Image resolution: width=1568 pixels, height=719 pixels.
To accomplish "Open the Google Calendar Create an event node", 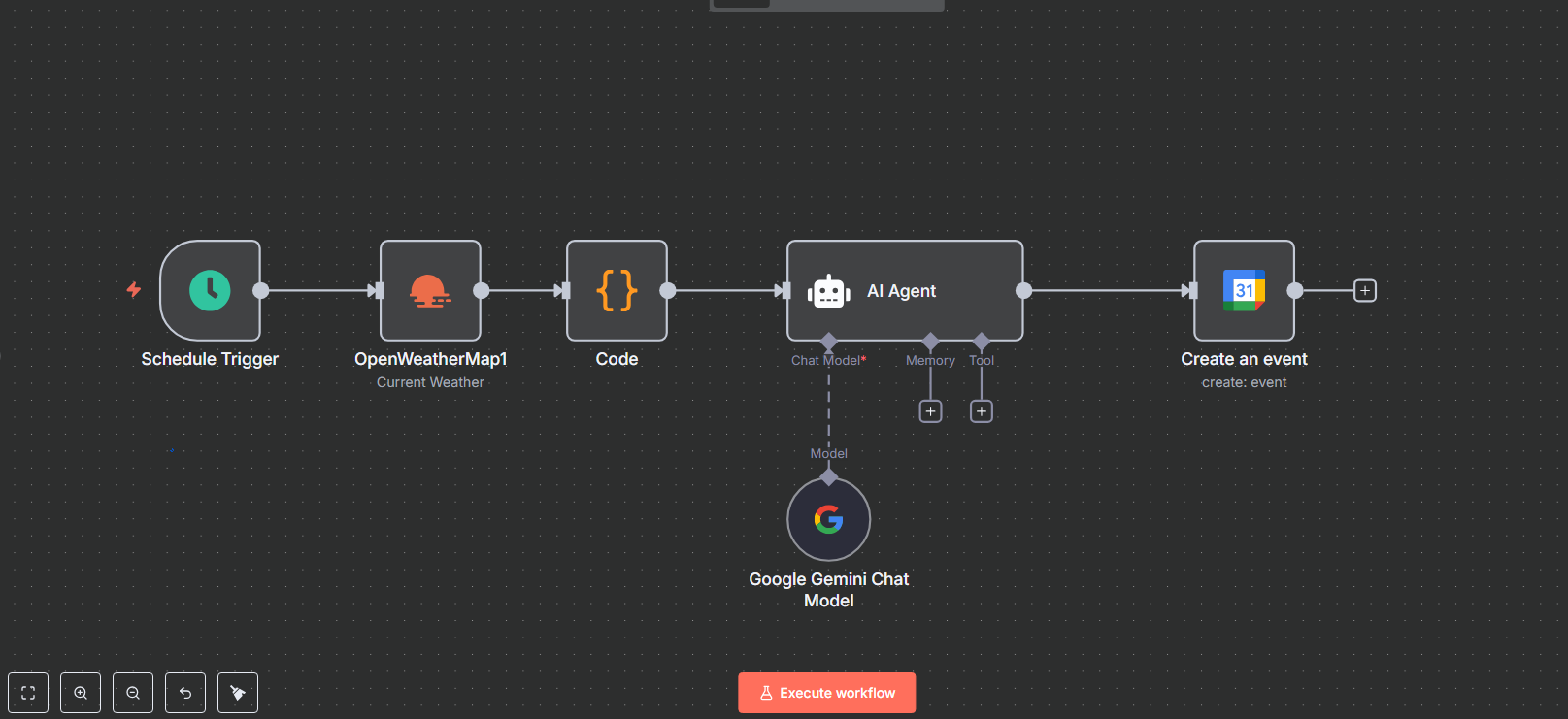I will coord(1244,290).
